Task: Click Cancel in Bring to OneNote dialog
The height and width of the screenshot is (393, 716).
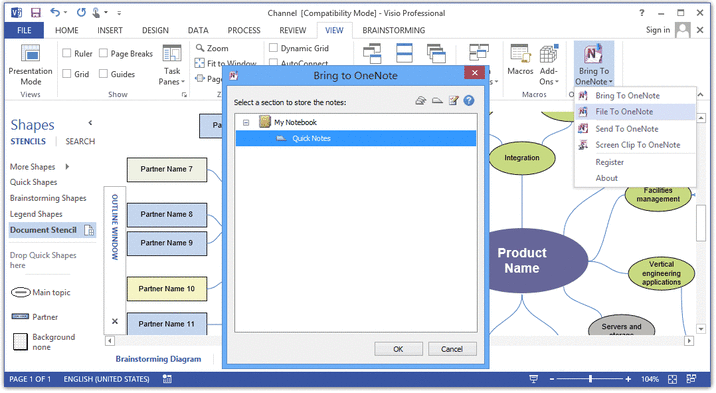Action: tap(452, 349)
